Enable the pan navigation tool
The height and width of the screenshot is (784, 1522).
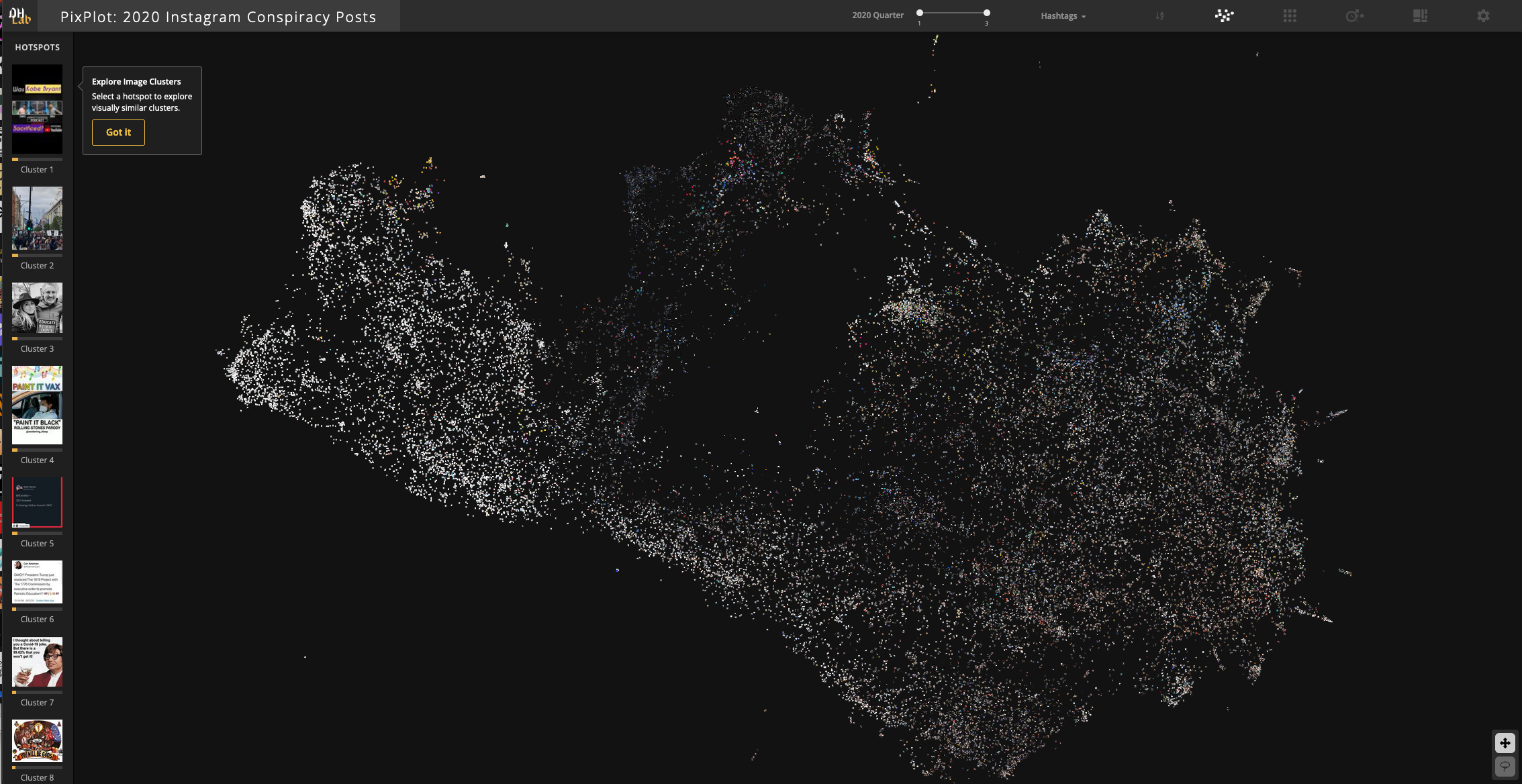coord(1504,743)
